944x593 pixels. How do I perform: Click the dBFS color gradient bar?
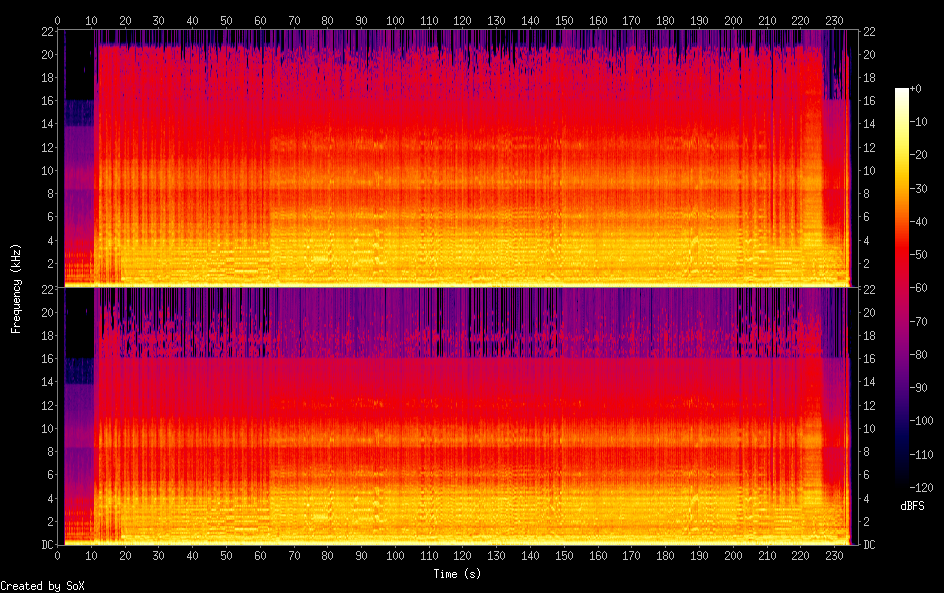click(x=902, y=287)
